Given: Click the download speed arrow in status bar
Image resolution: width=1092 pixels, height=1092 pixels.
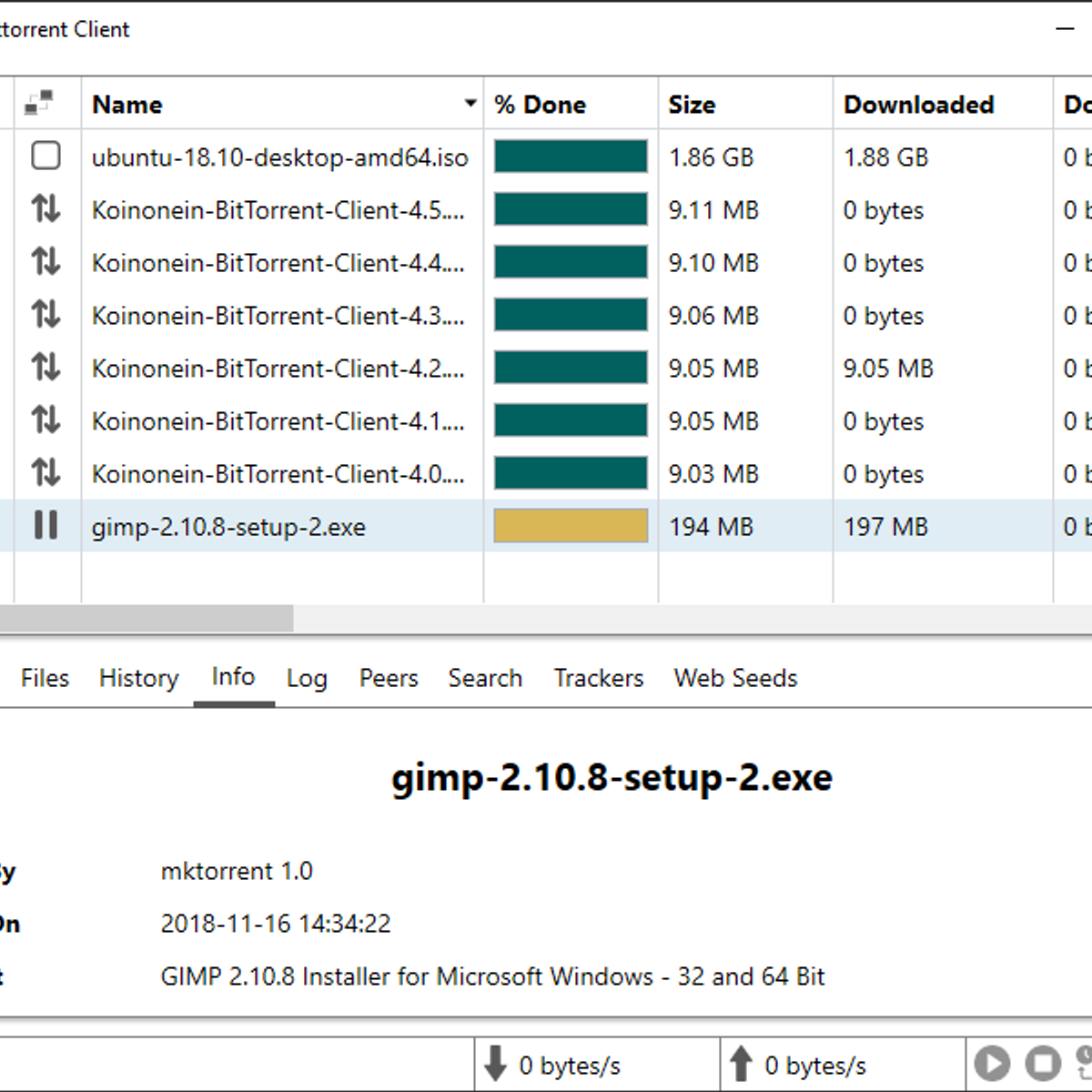Looking at the screenshot, I should (x=495, y=1064).
